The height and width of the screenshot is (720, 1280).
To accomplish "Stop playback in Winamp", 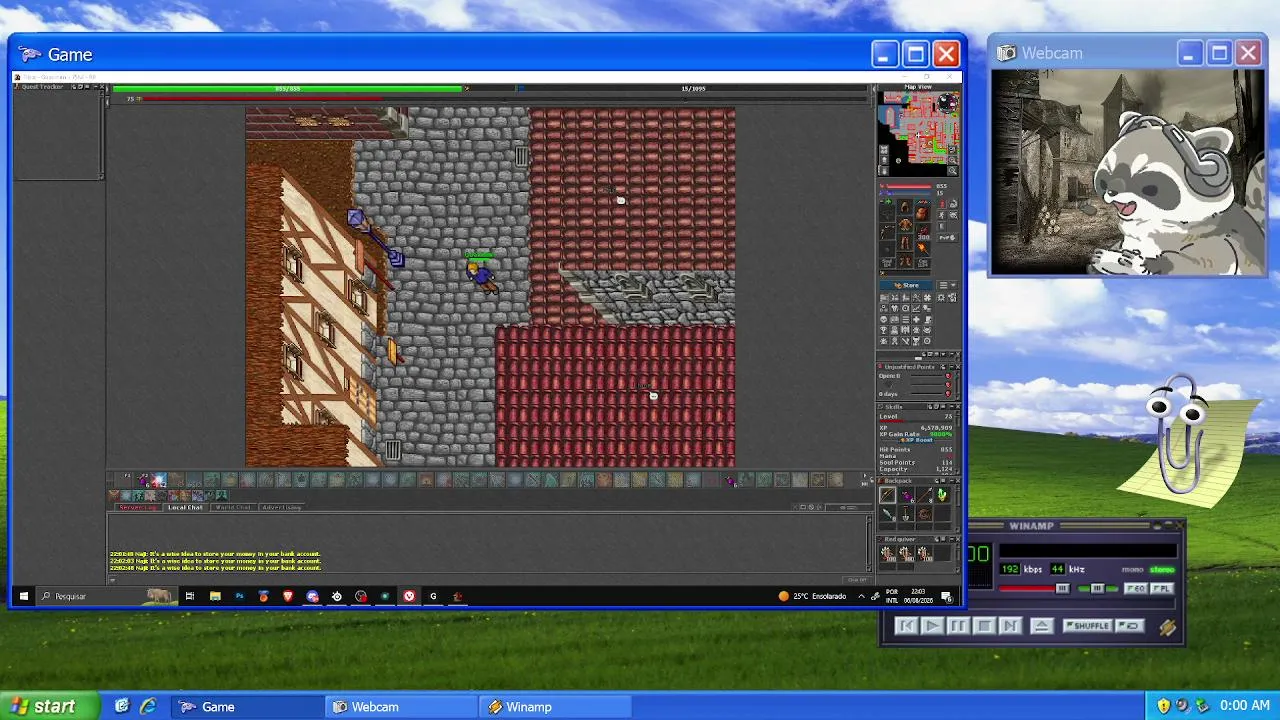I will [983, 626].
